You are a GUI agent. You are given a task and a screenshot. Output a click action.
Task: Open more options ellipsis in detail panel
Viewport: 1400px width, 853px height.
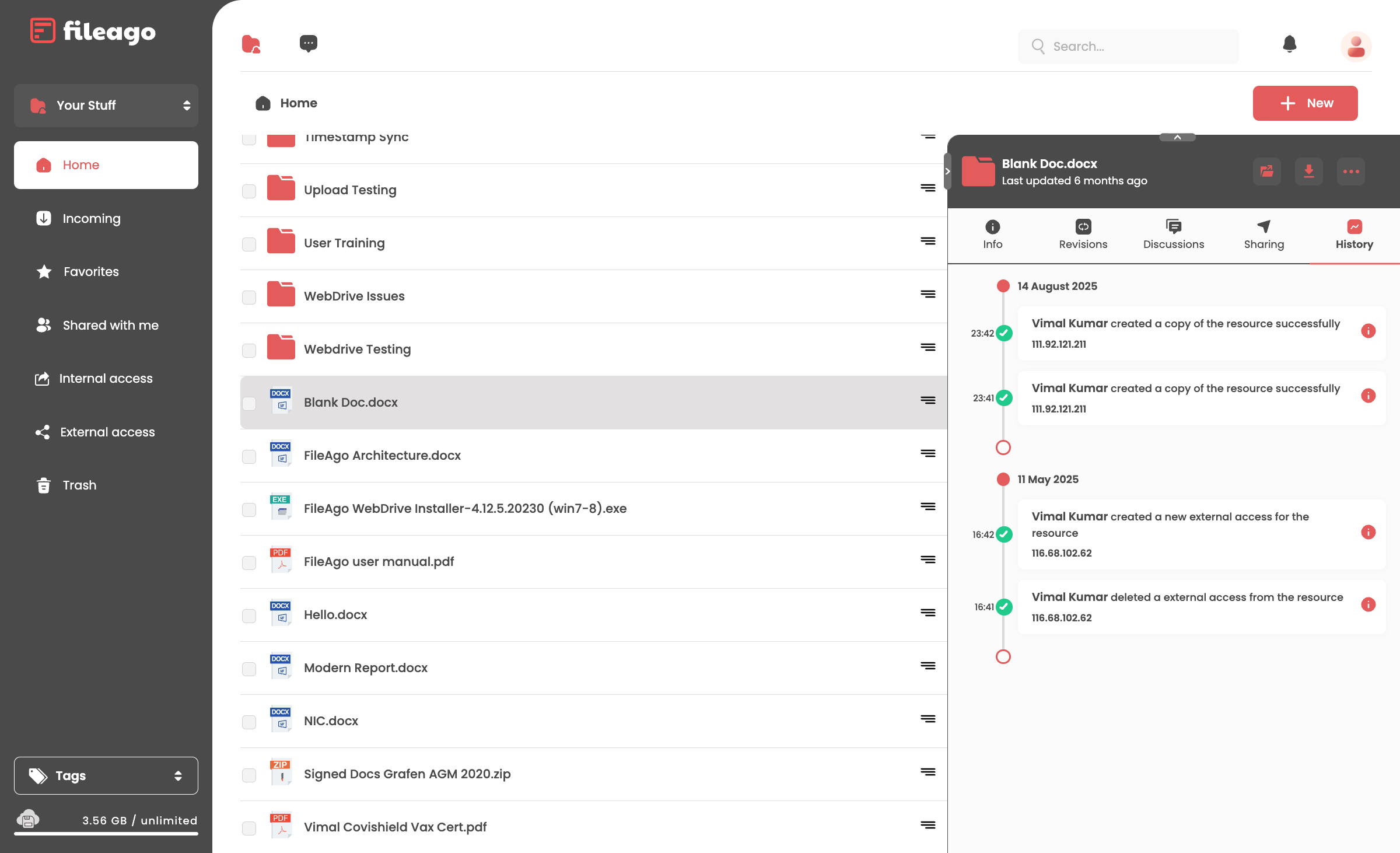(1351, 172)
